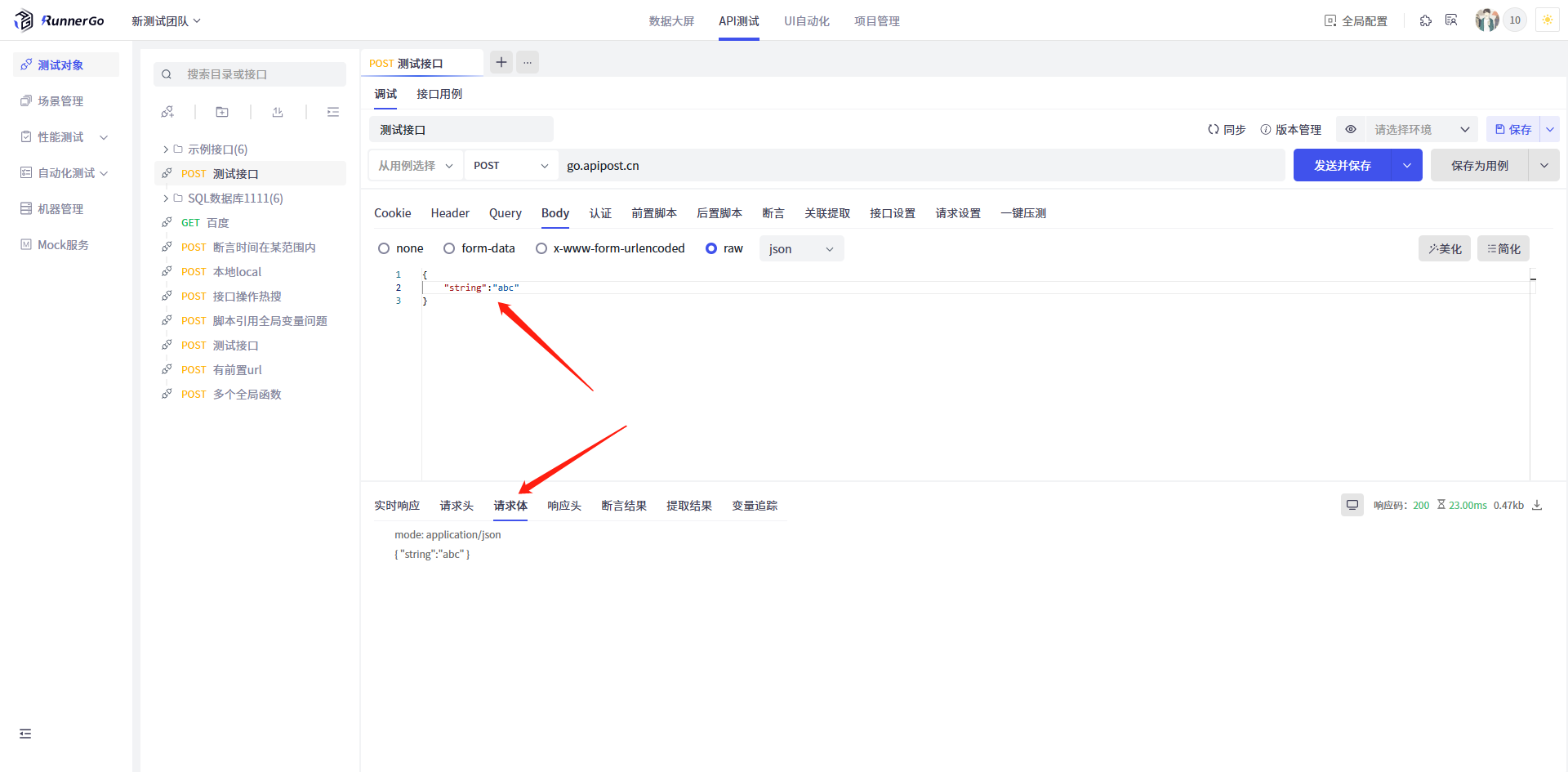Click the import icon in sidebar toolbar
This screenshot has width=1568, height=772.
(278, 112)
